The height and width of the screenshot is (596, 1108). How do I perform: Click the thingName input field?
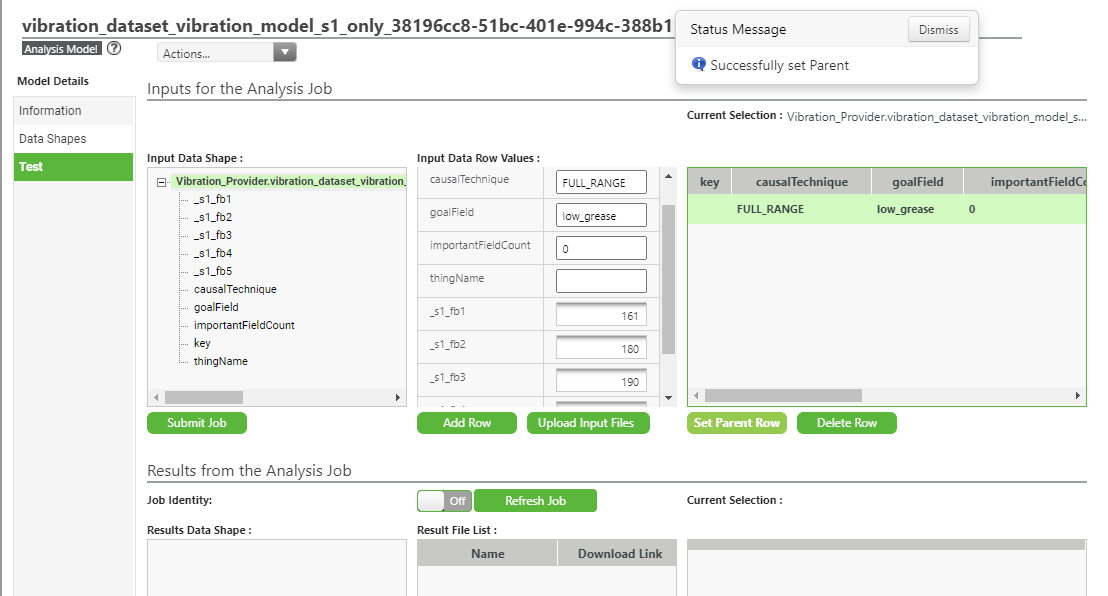601,280
